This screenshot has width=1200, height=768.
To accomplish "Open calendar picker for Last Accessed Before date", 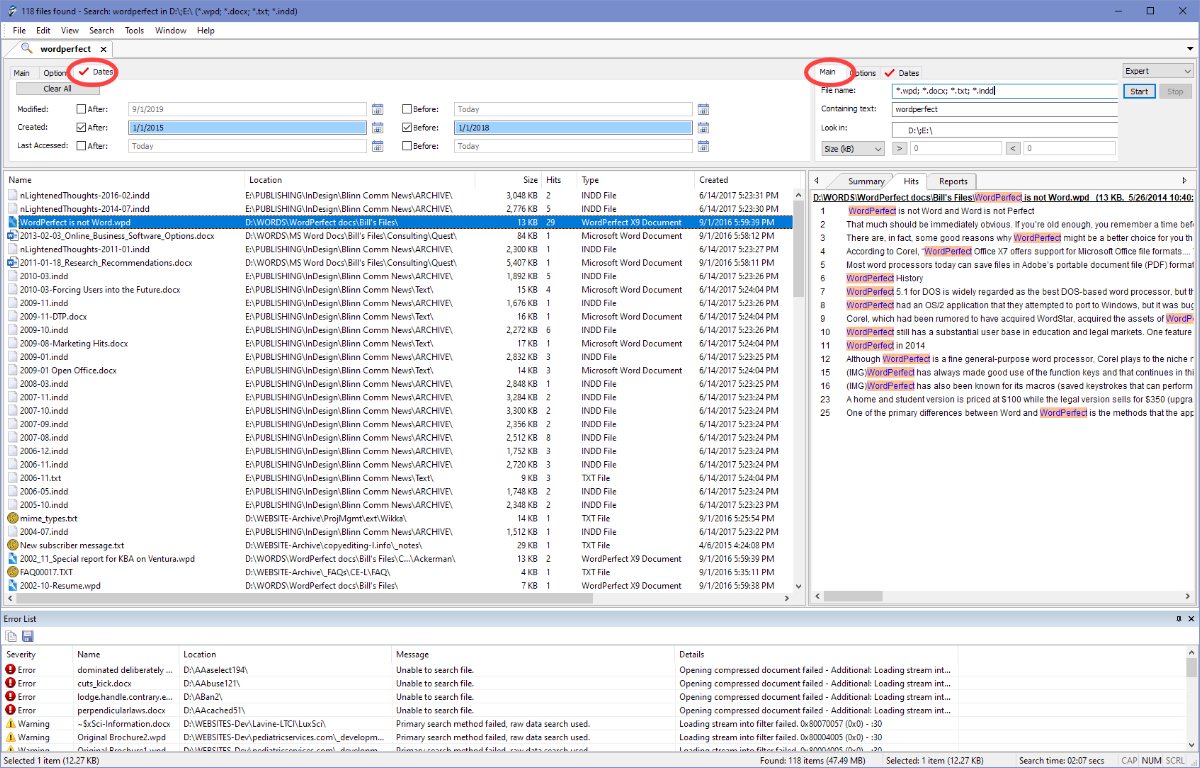I will [x=702, y=146].
